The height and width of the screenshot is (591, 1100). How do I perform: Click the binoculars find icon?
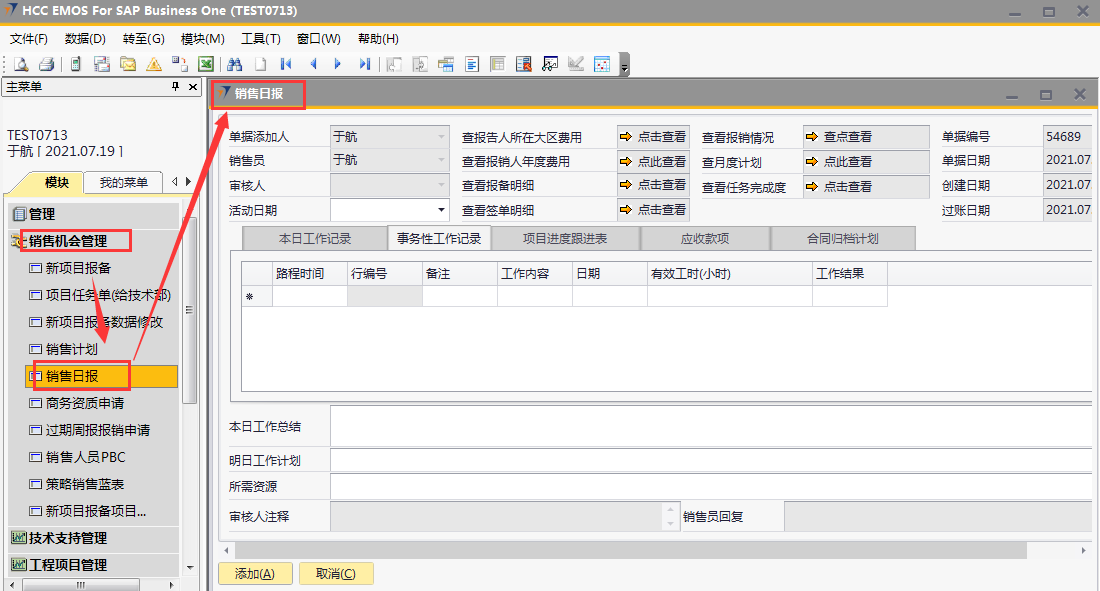(235, 64)
